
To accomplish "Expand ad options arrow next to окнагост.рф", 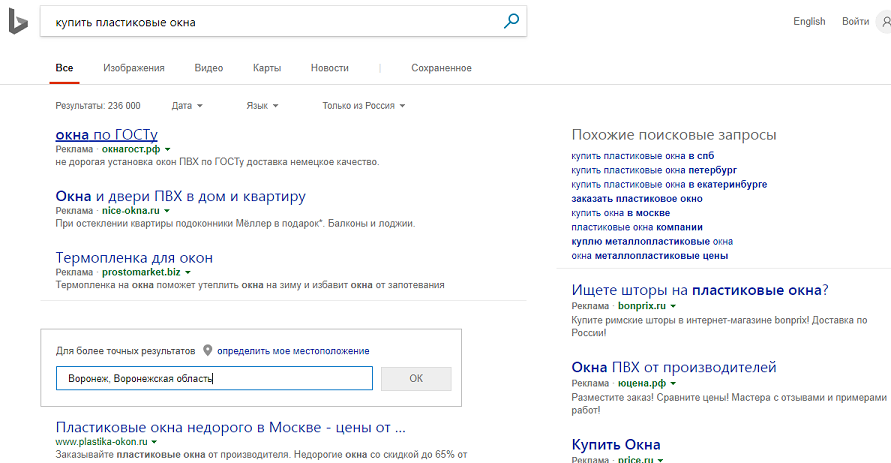I will [x=168, y=149].
